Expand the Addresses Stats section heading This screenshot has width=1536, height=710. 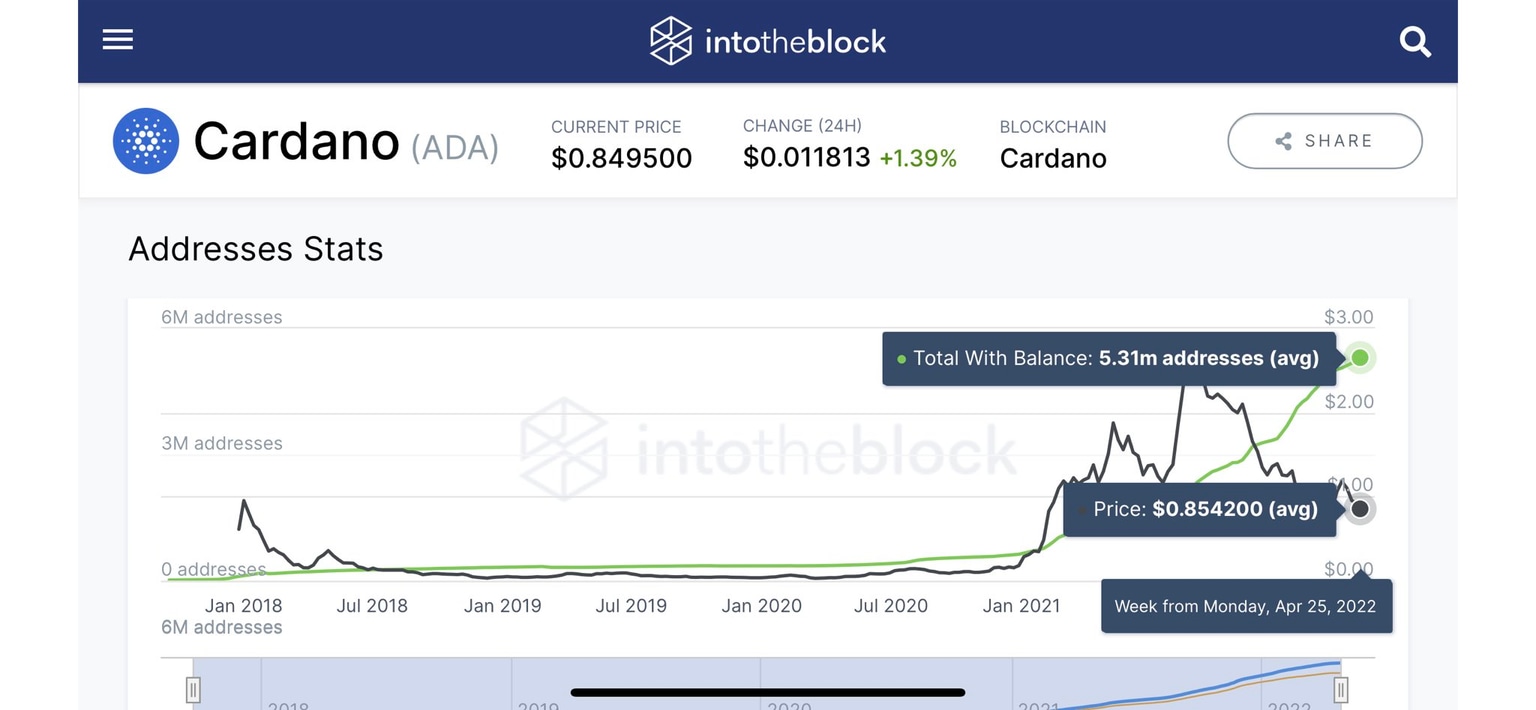point(255,249)
